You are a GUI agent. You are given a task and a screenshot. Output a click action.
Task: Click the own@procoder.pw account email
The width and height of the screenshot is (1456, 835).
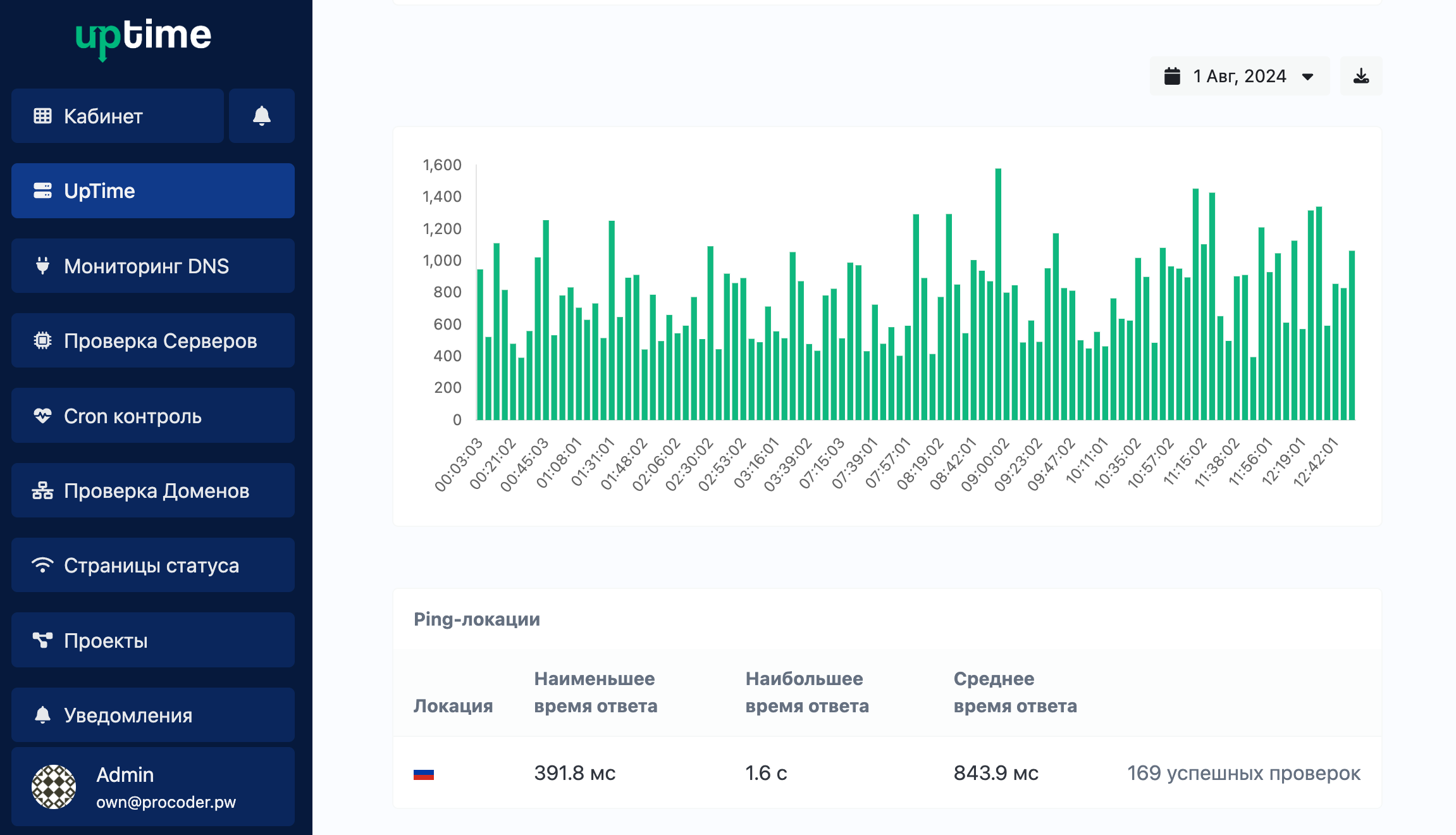166,802
